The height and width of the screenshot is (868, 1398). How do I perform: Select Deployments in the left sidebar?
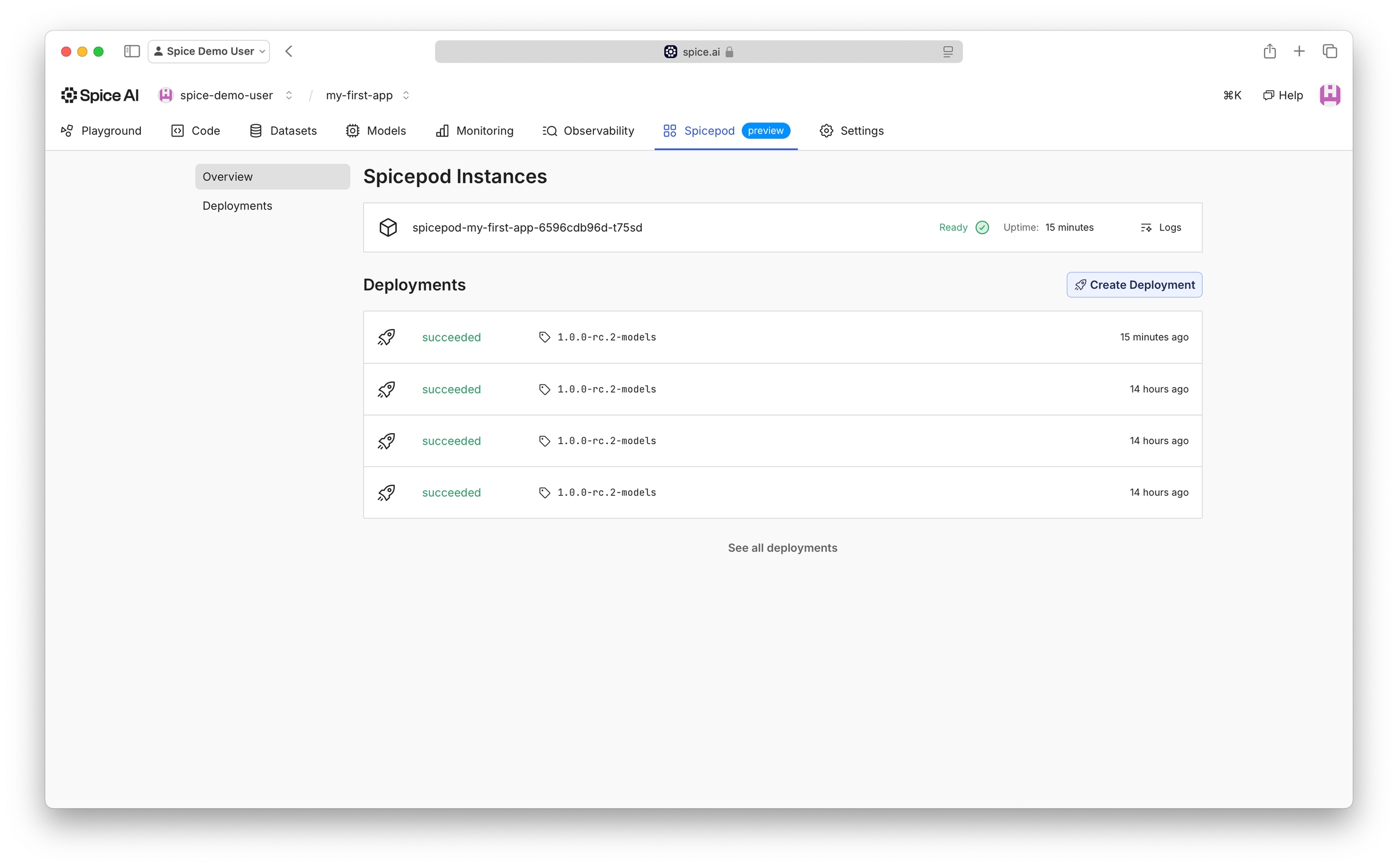237,206
